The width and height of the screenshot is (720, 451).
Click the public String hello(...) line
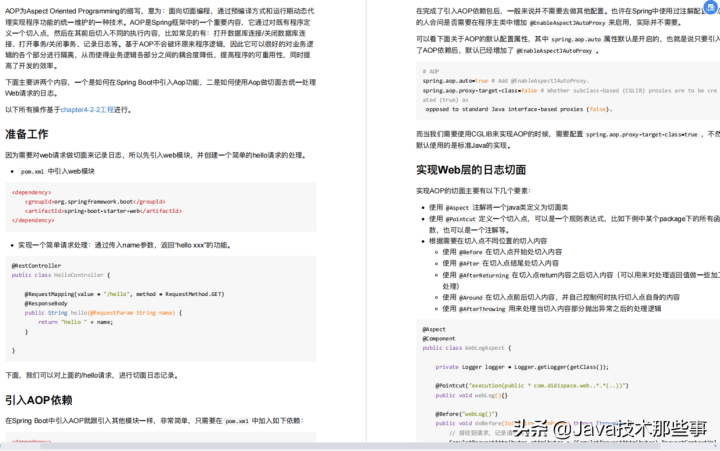coord(103,313)
